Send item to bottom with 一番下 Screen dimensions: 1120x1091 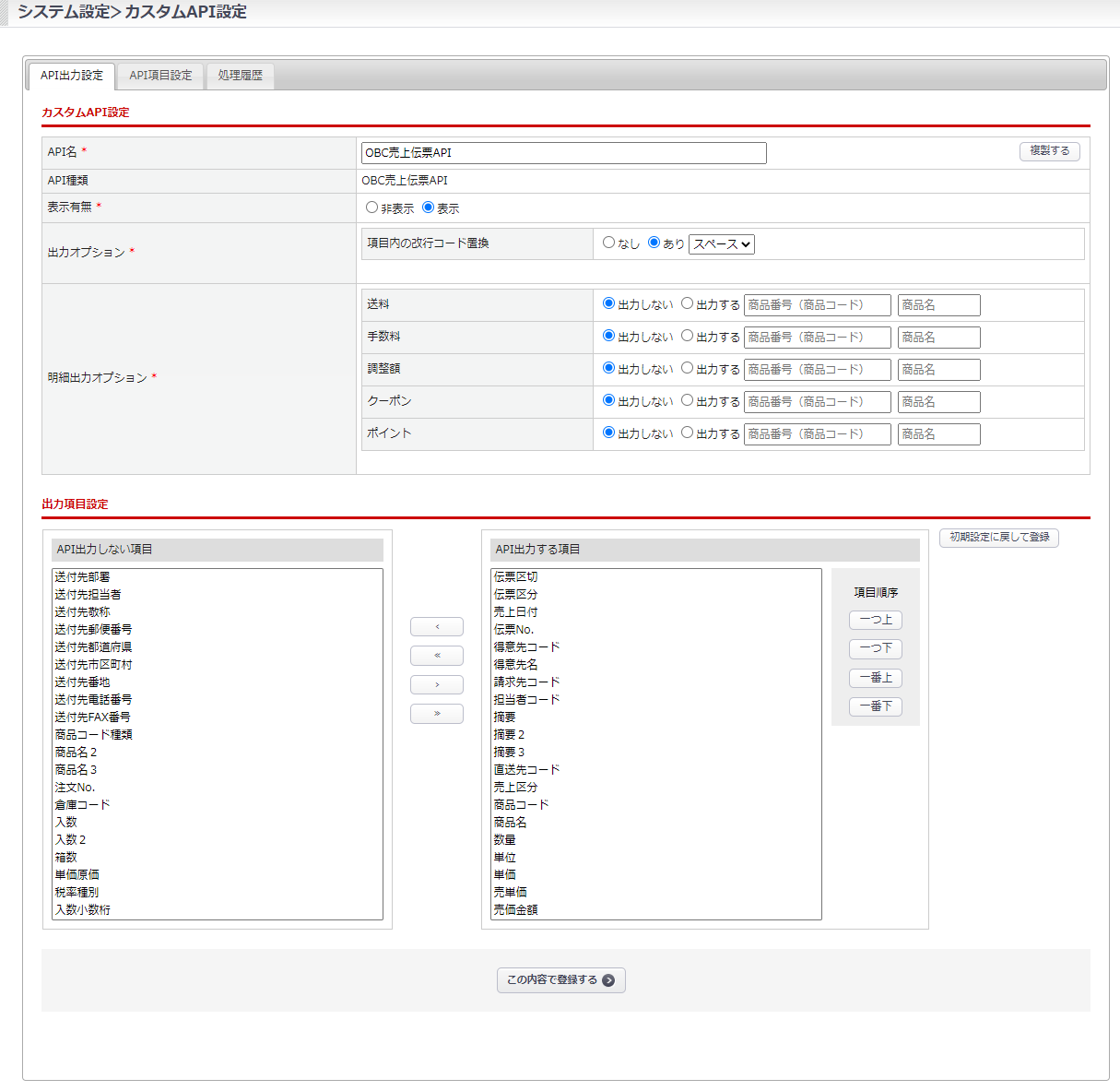pos(875,706)
